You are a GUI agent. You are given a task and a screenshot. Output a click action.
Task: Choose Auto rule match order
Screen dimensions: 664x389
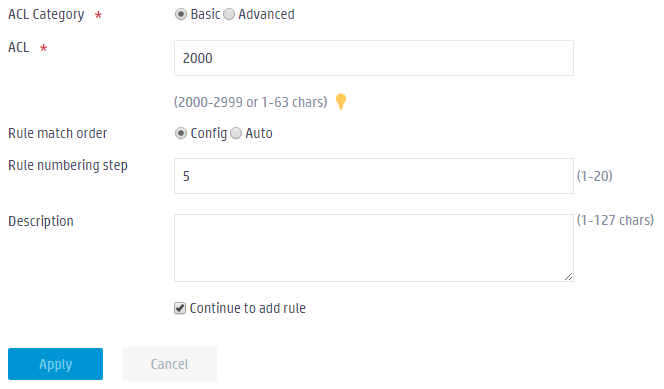[x=236, y=133]
